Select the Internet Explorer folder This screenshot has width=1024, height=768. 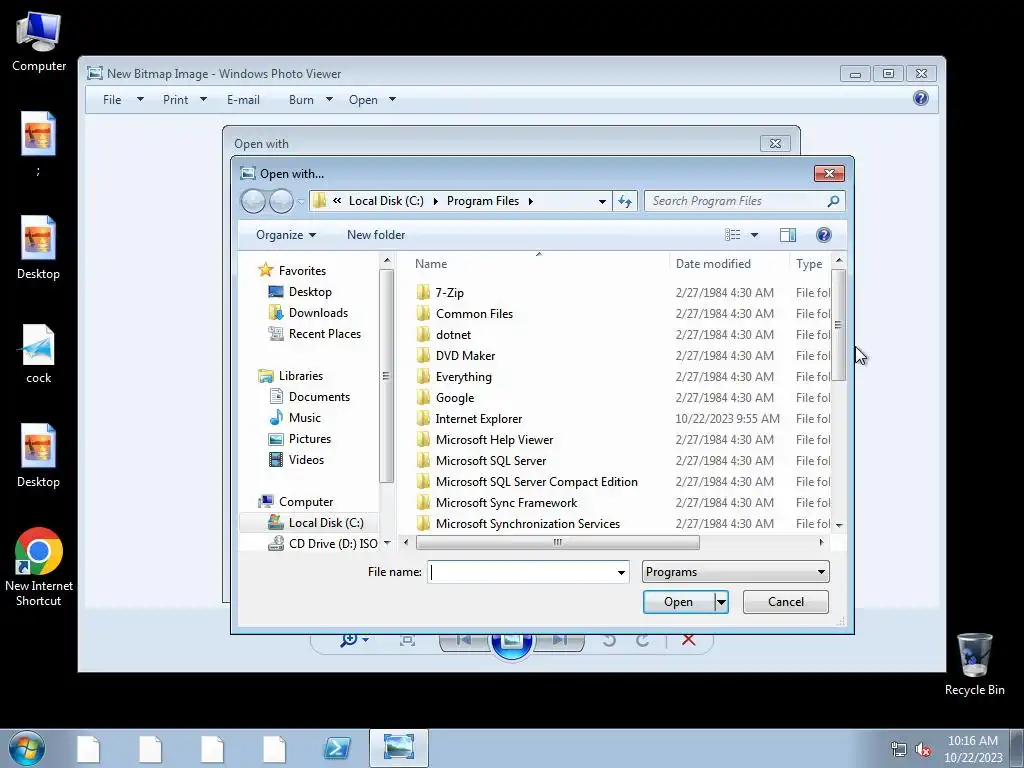(479, 419)
